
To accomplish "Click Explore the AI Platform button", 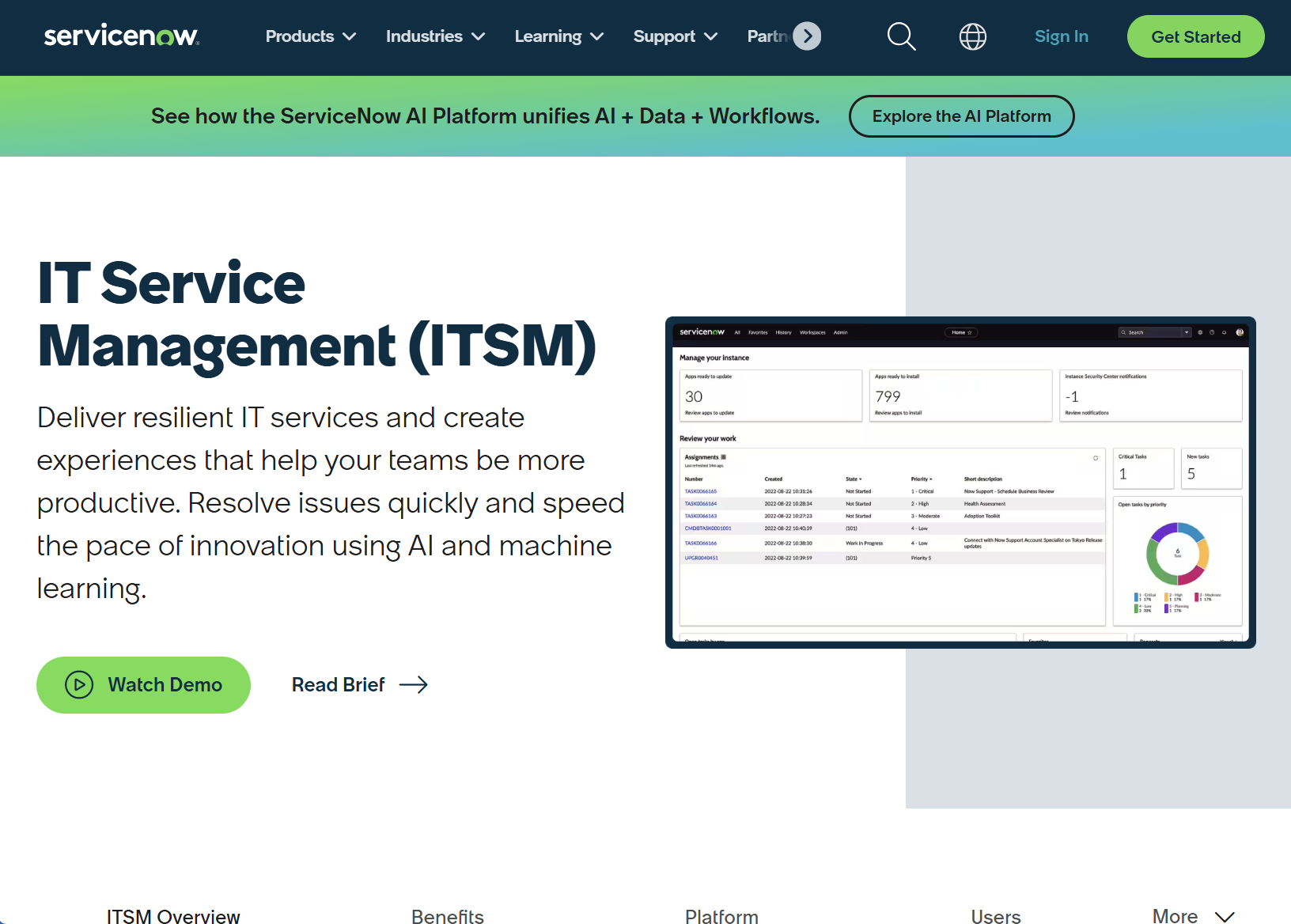I will click(961, 116).
